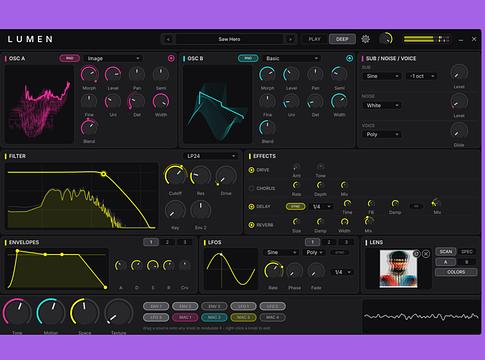Toggle the OSC A pink pill button
The height and width of the screenshot is (360, 485).
click(70, 58)
